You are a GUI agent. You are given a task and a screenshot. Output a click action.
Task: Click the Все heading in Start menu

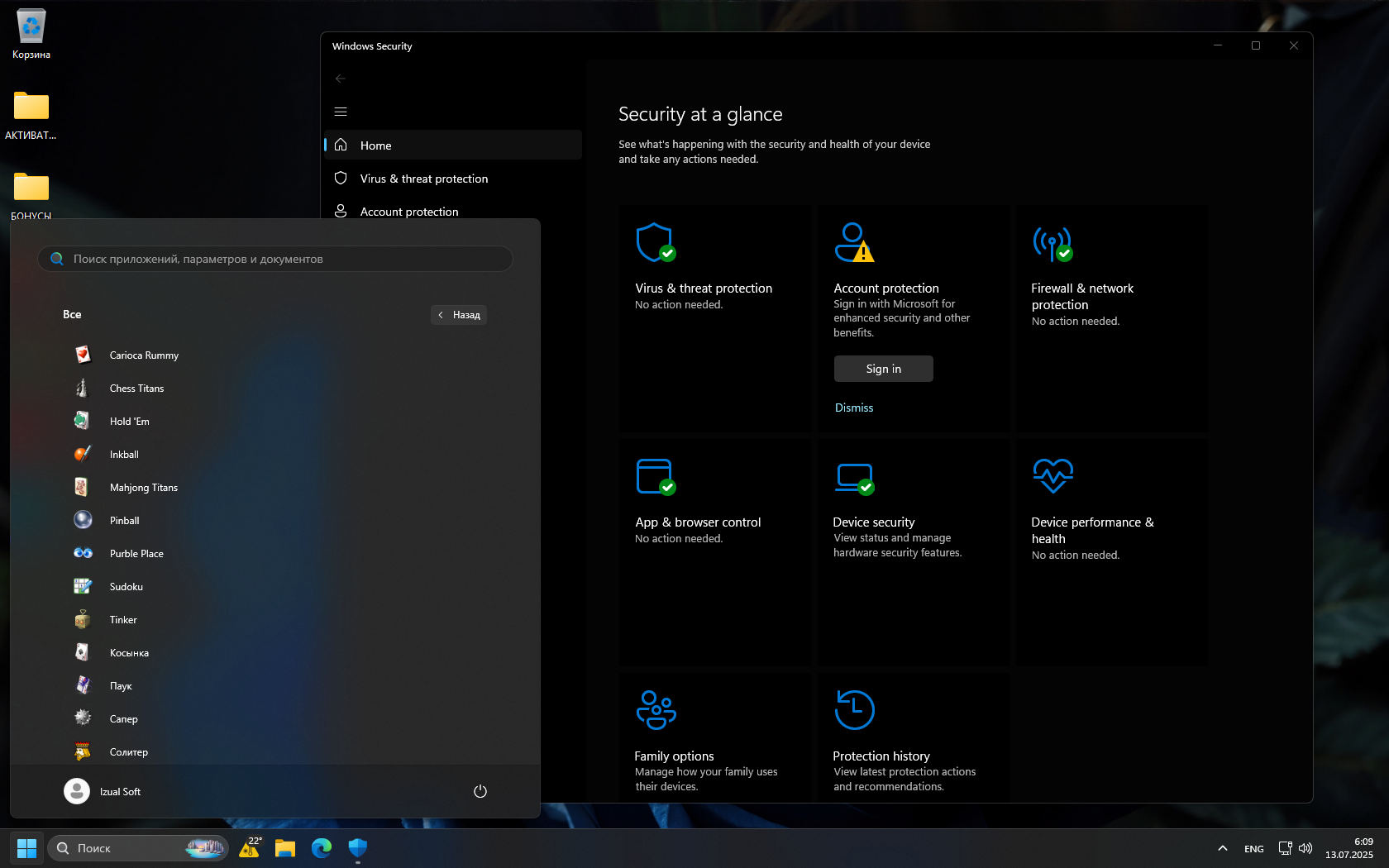(72, 314)
